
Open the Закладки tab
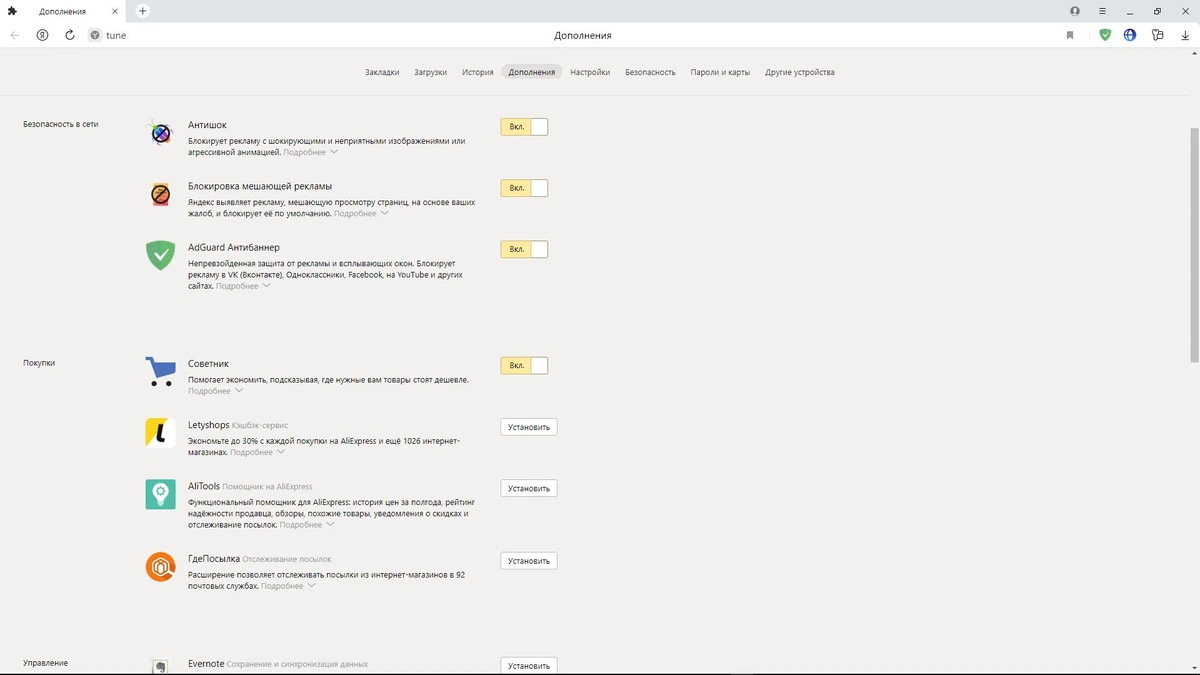(x=382, y=72)
